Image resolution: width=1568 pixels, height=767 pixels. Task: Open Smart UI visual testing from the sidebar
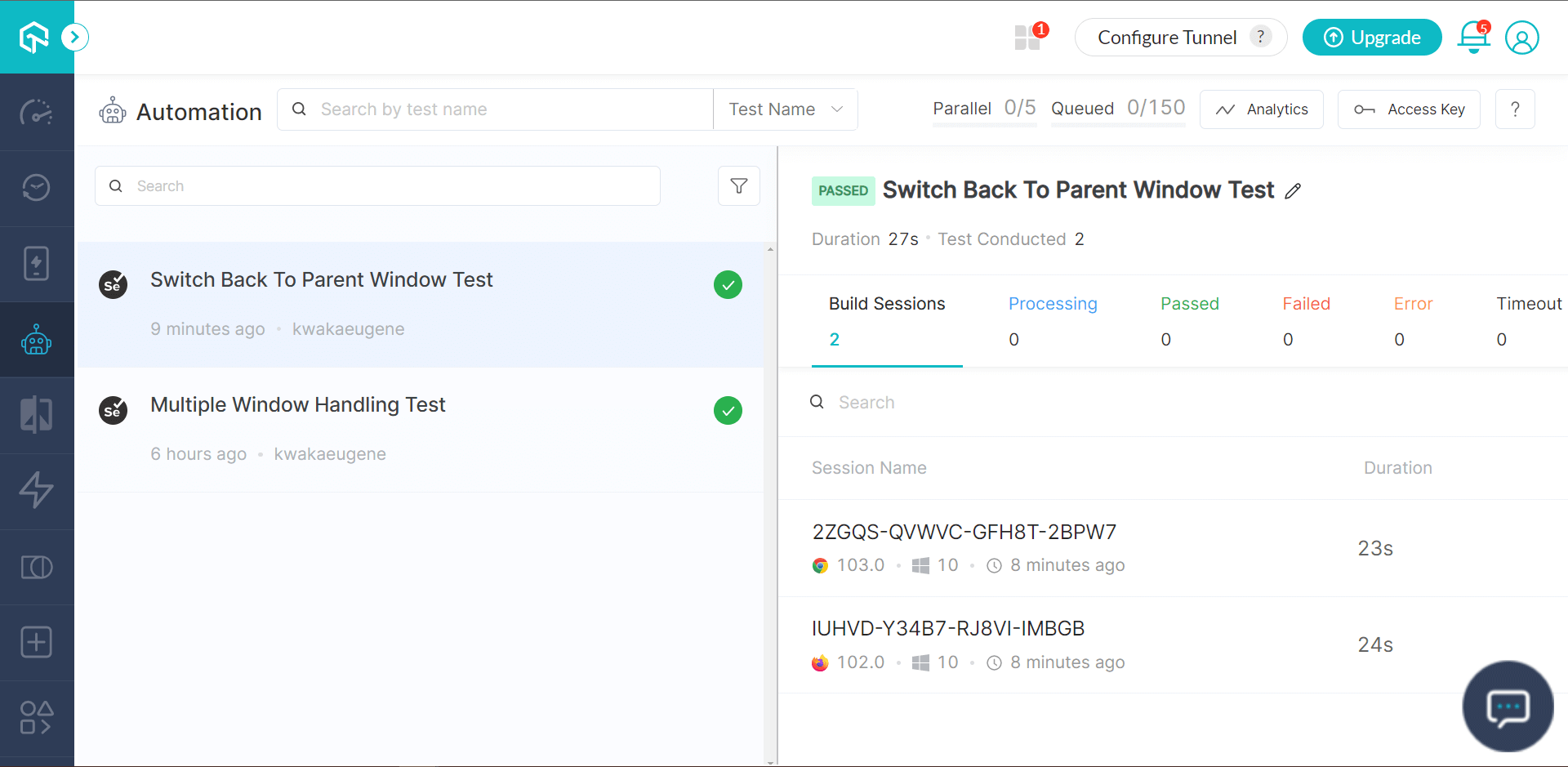tap(37, 566)
